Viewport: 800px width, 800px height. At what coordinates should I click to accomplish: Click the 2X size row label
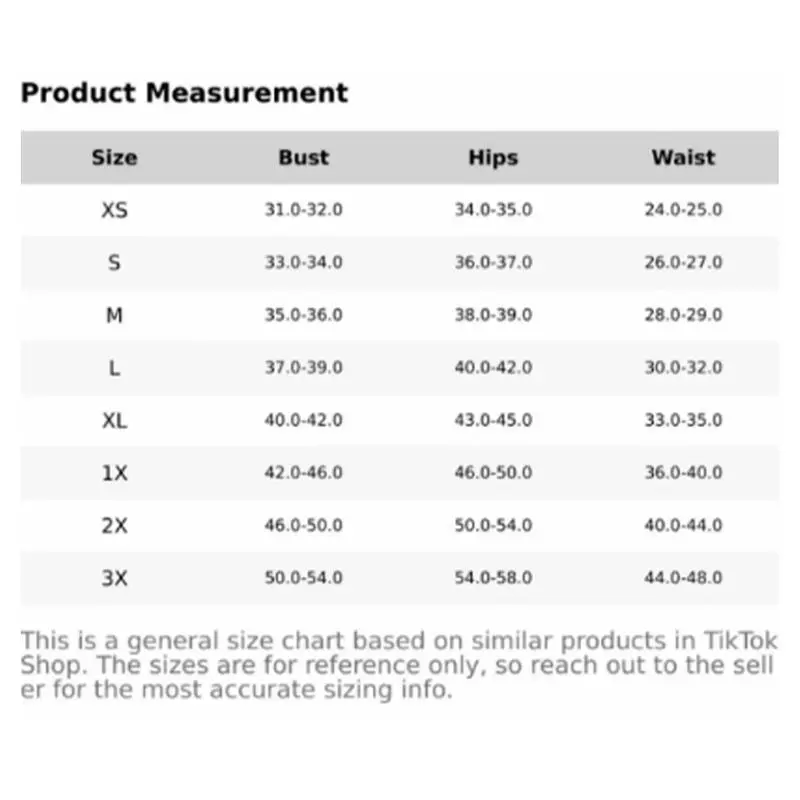(x=114, y=525)
